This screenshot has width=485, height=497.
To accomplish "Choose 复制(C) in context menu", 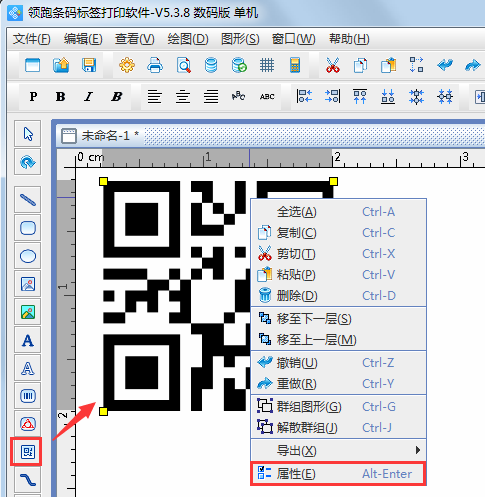I will 338,233.
